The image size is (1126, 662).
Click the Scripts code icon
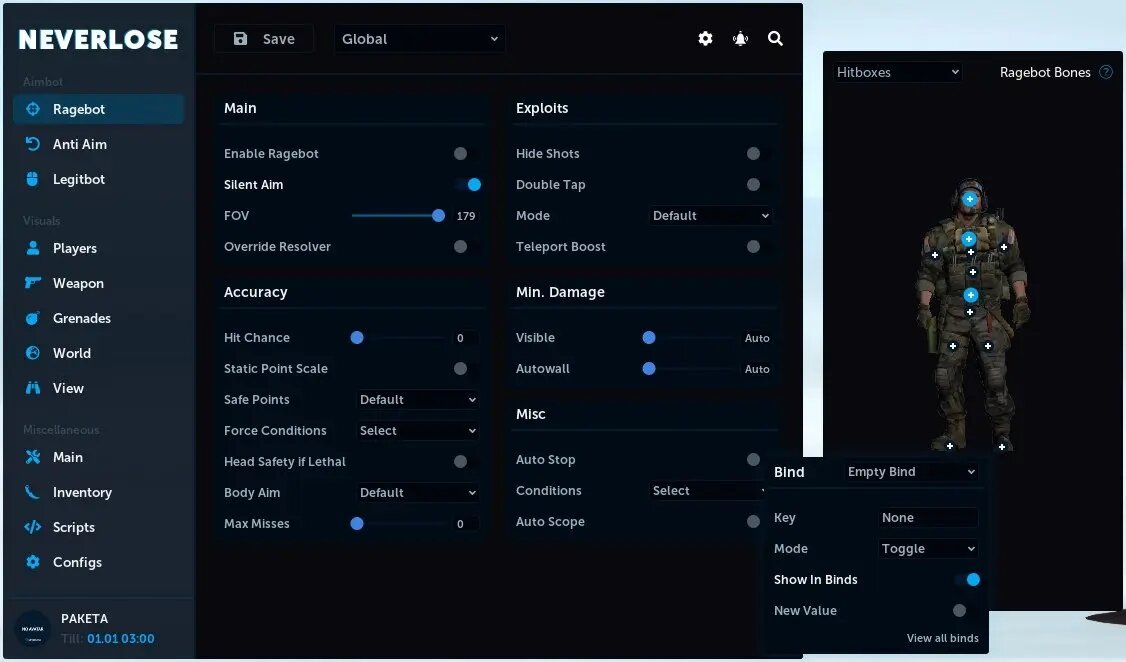click(33, 527)
